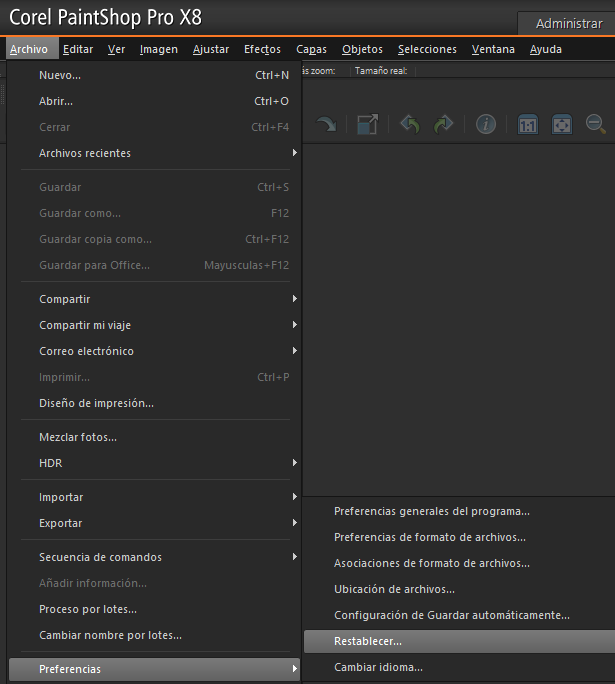Open the Efectos menu
Image resolution: width=615 pixels, height=684 pixels.
262,49
